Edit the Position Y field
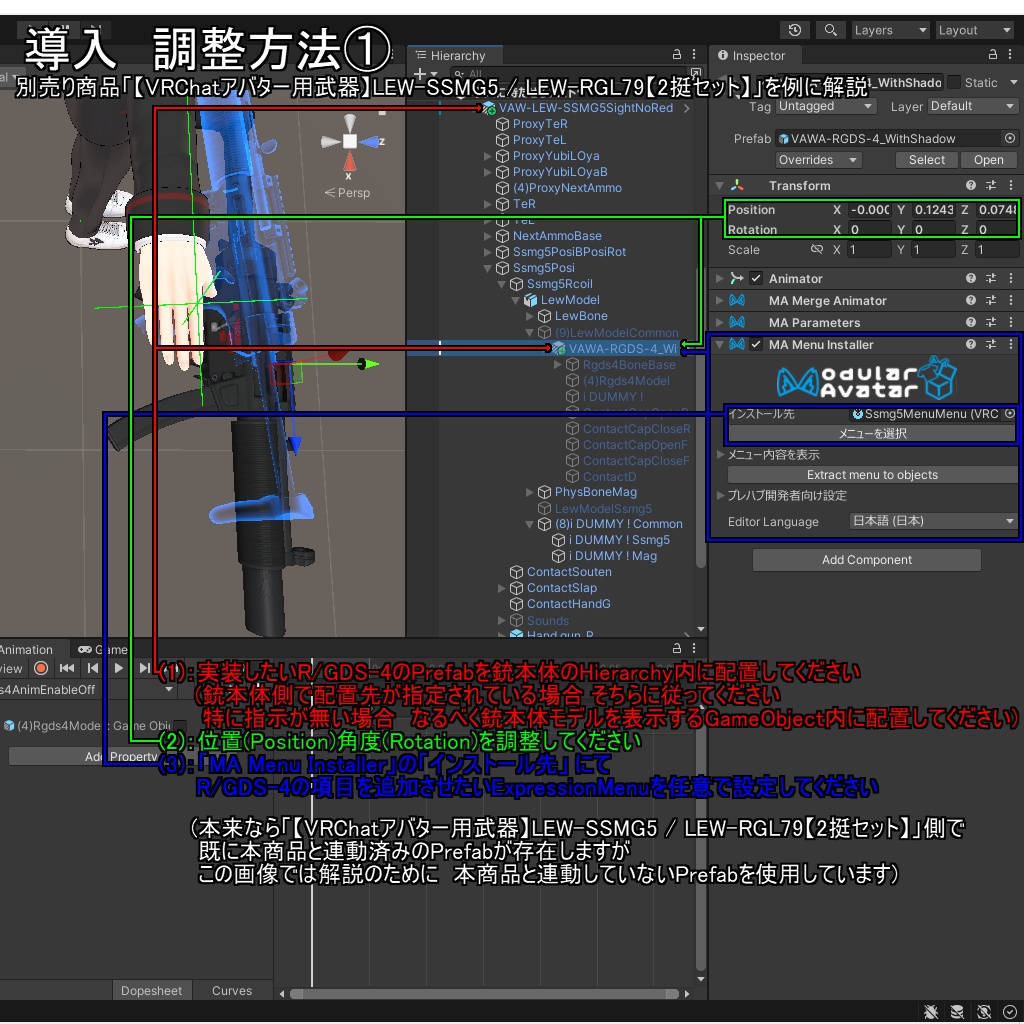The height and width of the screenshot is (1024, 1024). (x=933, y=210)
